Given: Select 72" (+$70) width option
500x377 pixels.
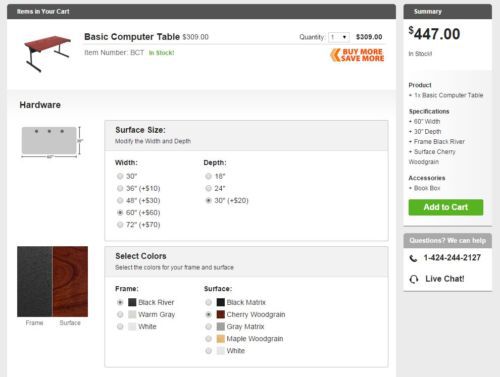Looking at the screenshot, I should [120, 225].
